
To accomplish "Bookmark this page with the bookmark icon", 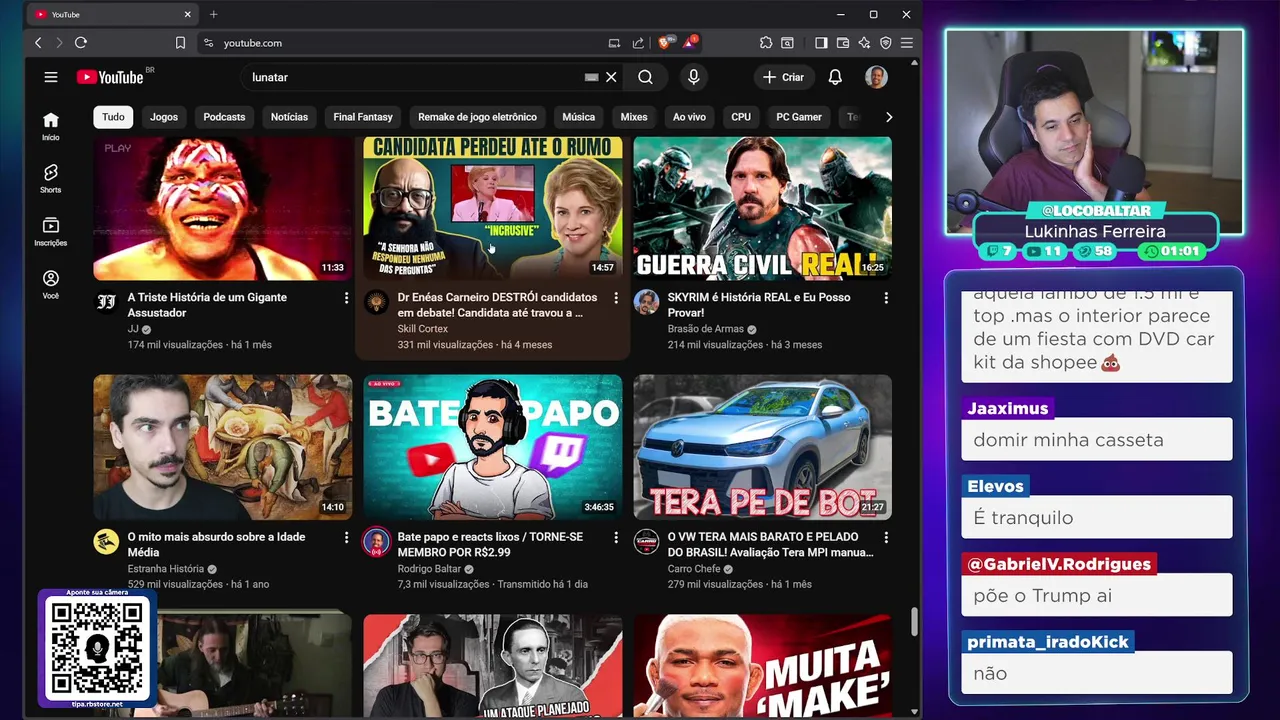I will [x=180, y=43].
